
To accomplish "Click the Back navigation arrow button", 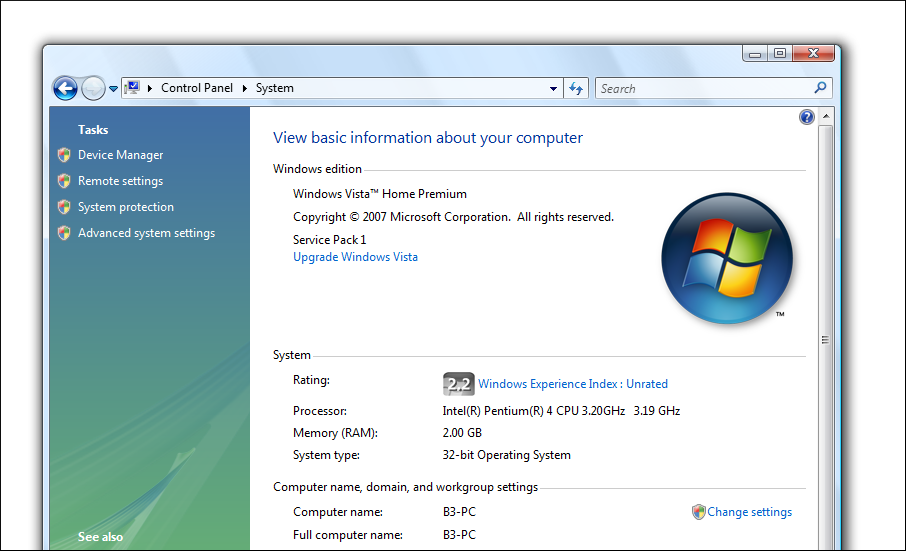I will click(x=65, y=88).
